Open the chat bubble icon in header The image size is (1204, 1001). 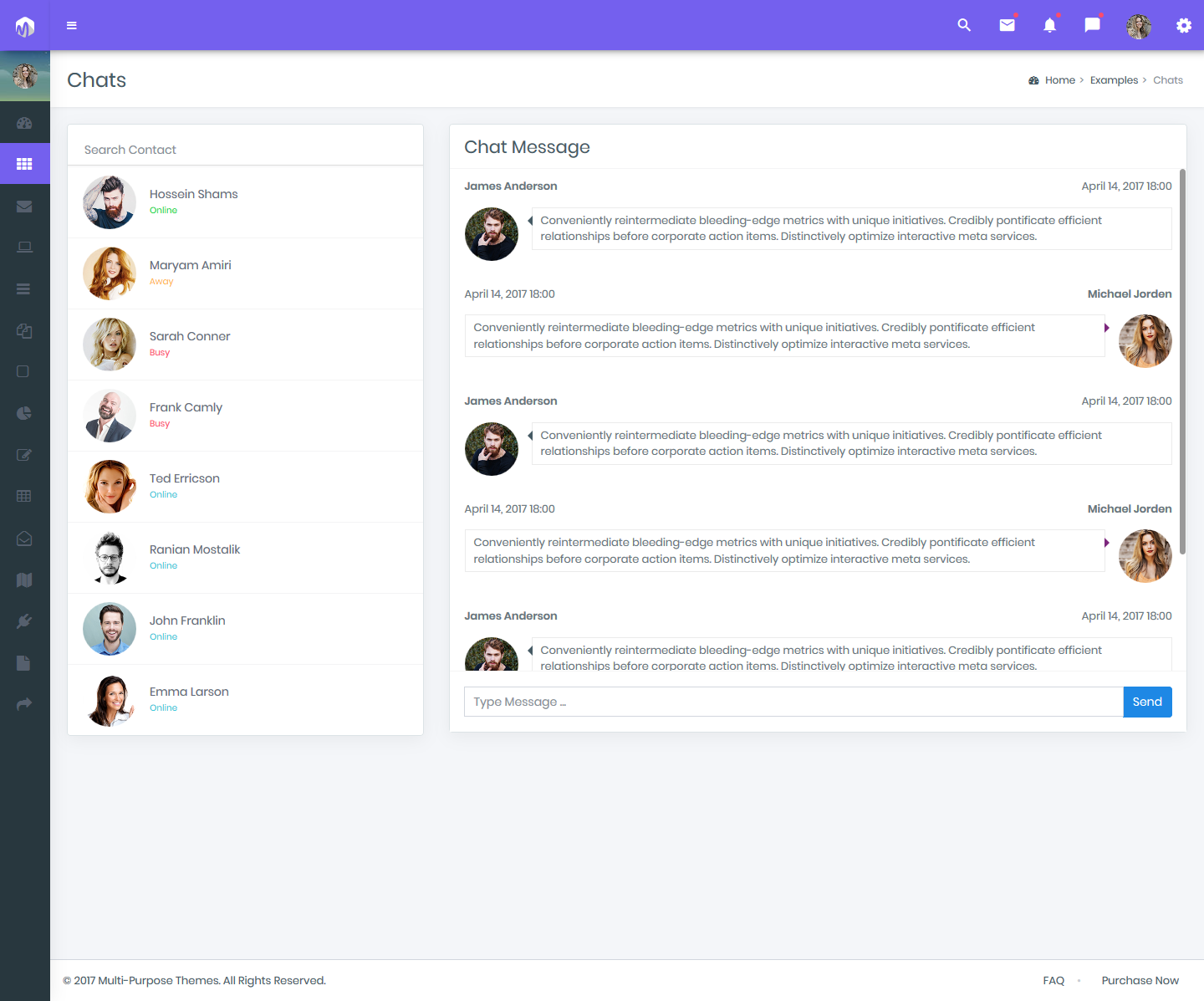(1092, 25)
